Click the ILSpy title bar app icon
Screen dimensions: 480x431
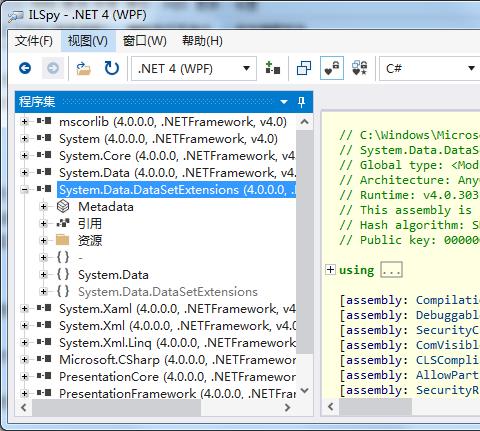[16, 16]
